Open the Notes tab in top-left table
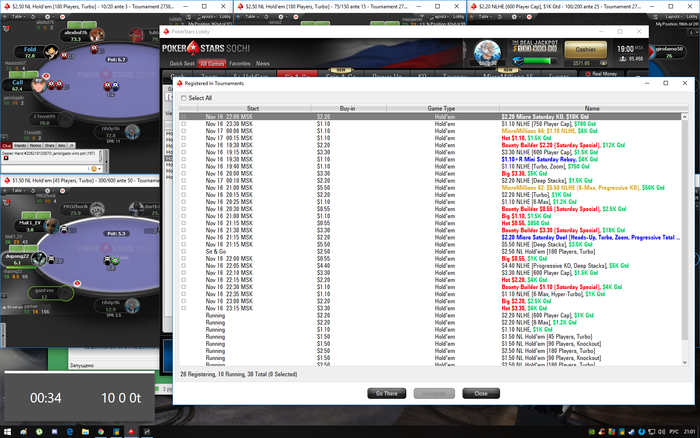Viewport: 700px width, 438px height. tap(35, 146)
